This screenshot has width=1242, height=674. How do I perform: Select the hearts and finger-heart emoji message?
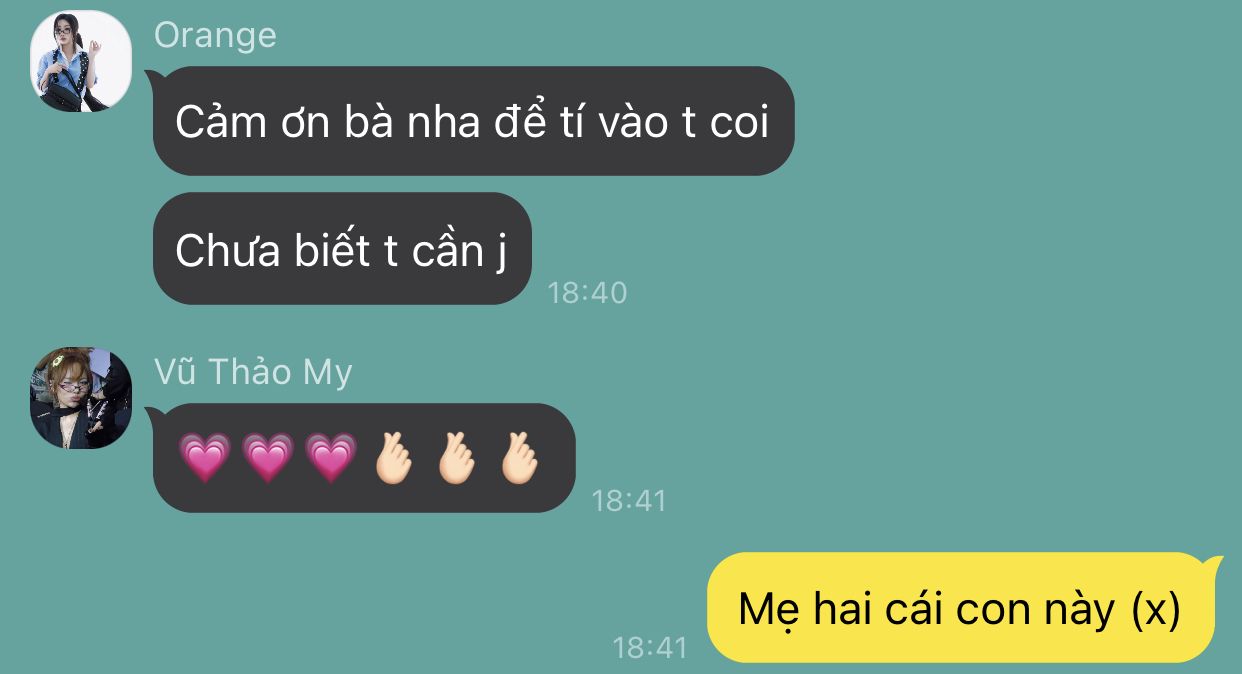click(363, 458)
